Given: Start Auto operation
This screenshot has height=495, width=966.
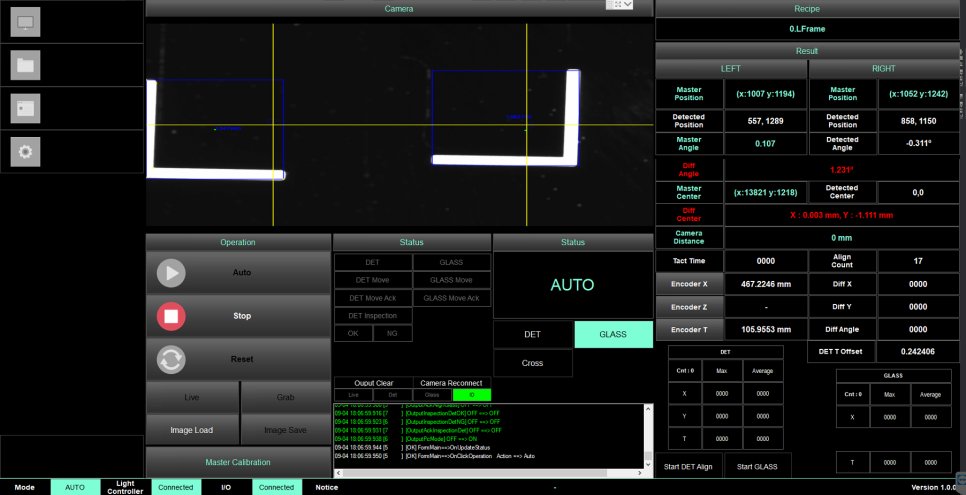Looking at the screenshot, I should point(238,272).
